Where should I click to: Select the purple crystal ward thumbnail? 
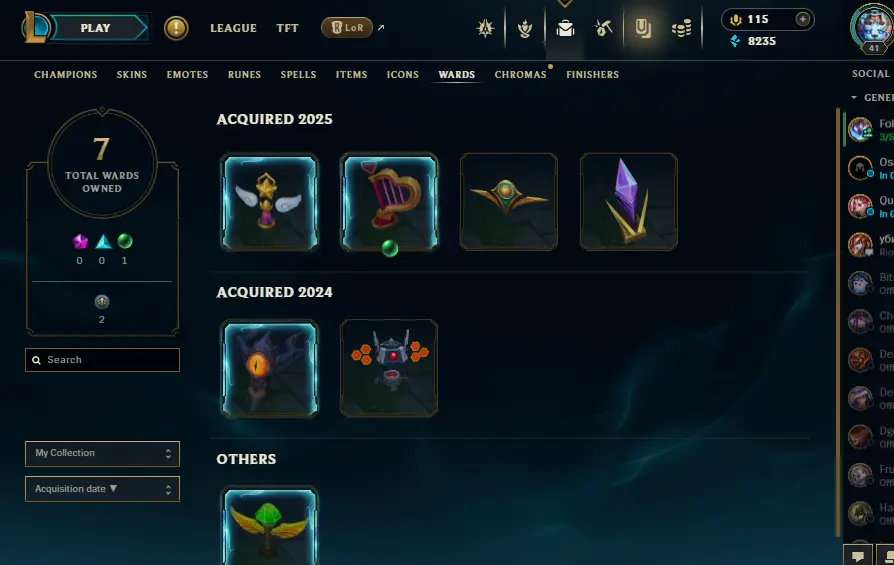pos(629,202)
